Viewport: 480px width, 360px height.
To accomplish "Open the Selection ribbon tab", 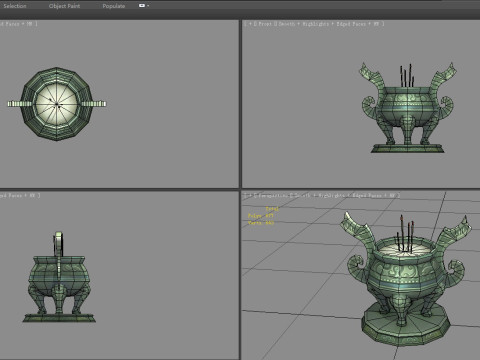I will [15, 6].
